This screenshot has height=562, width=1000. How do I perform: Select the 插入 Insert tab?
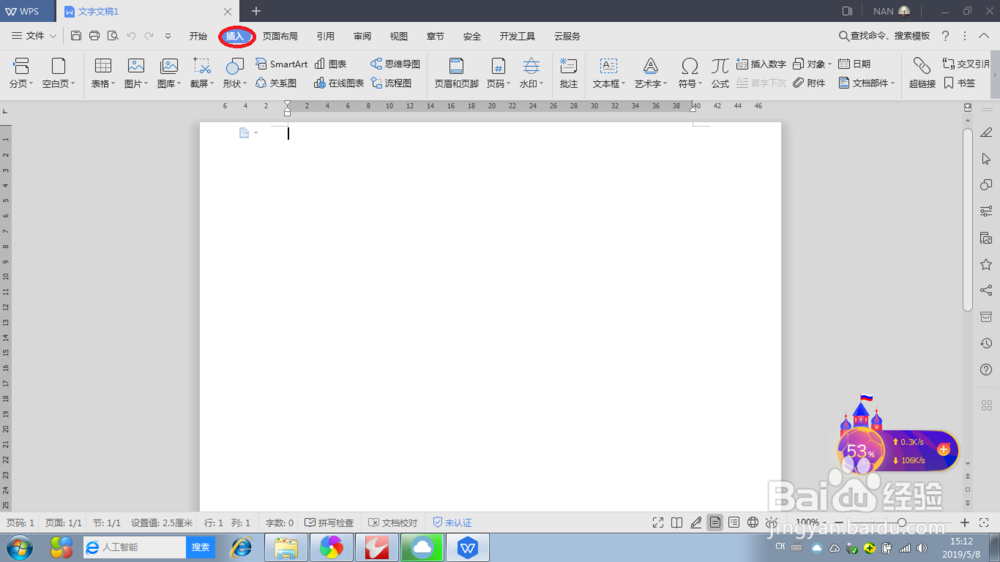tap(235, 36)
